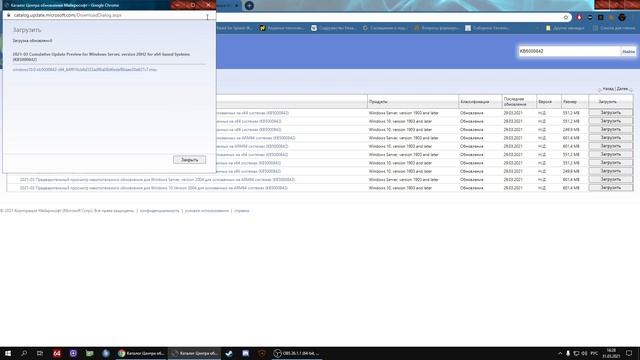Click Загрузить button in second table row
640x360 pixels.
(611, 121)
